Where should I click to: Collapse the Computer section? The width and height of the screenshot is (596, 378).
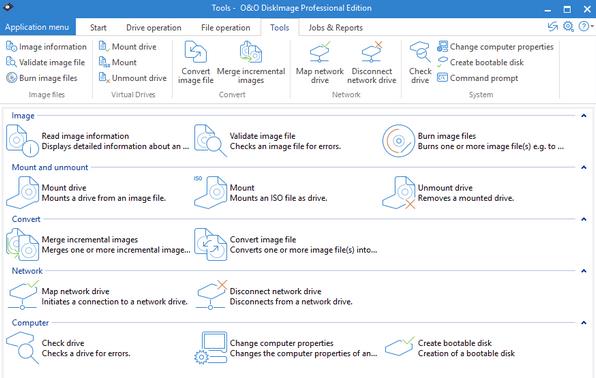pos(584,323)
